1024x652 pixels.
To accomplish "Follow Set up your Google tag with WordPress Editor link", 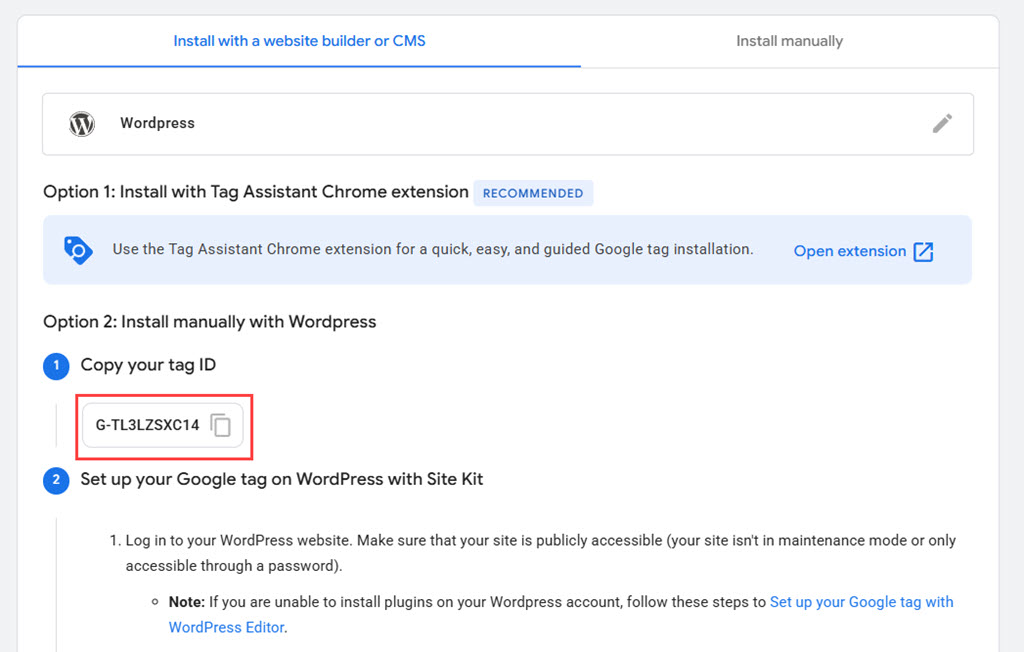I will point(561,614).
